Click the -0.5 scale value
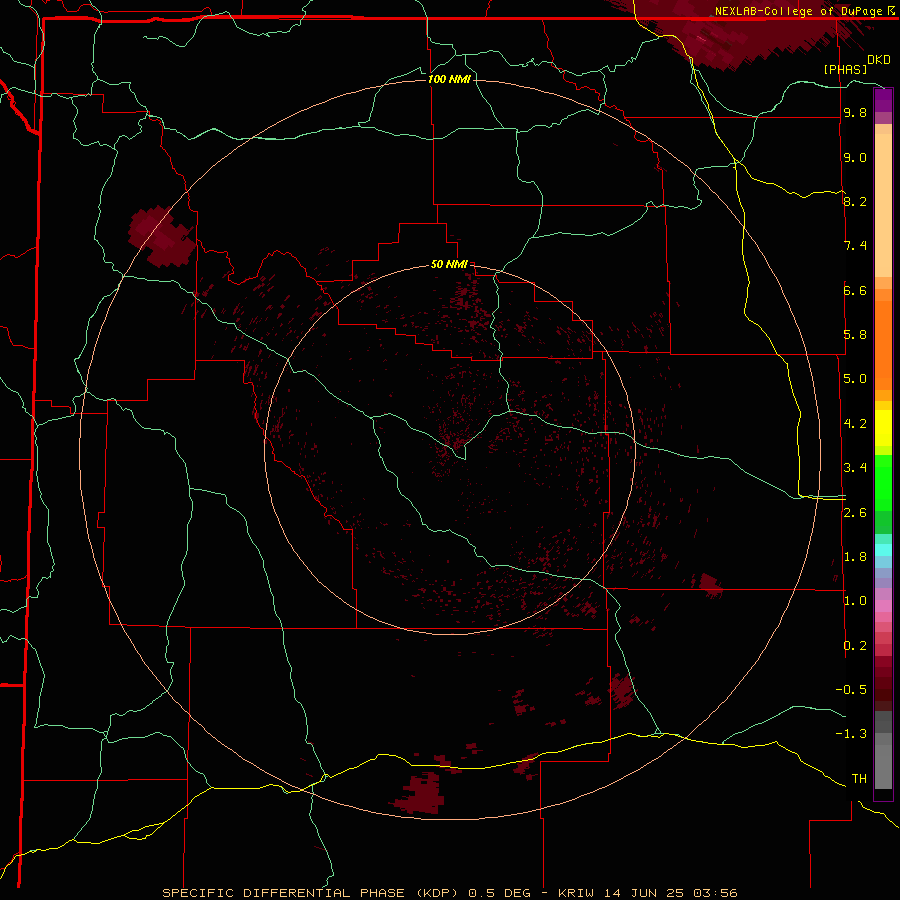 click(851, 690)
